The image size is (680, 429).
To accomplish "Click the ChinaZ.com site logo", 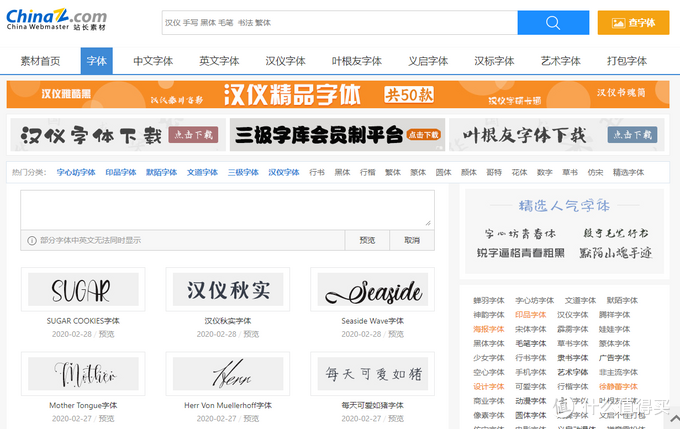I will [56, 20].
